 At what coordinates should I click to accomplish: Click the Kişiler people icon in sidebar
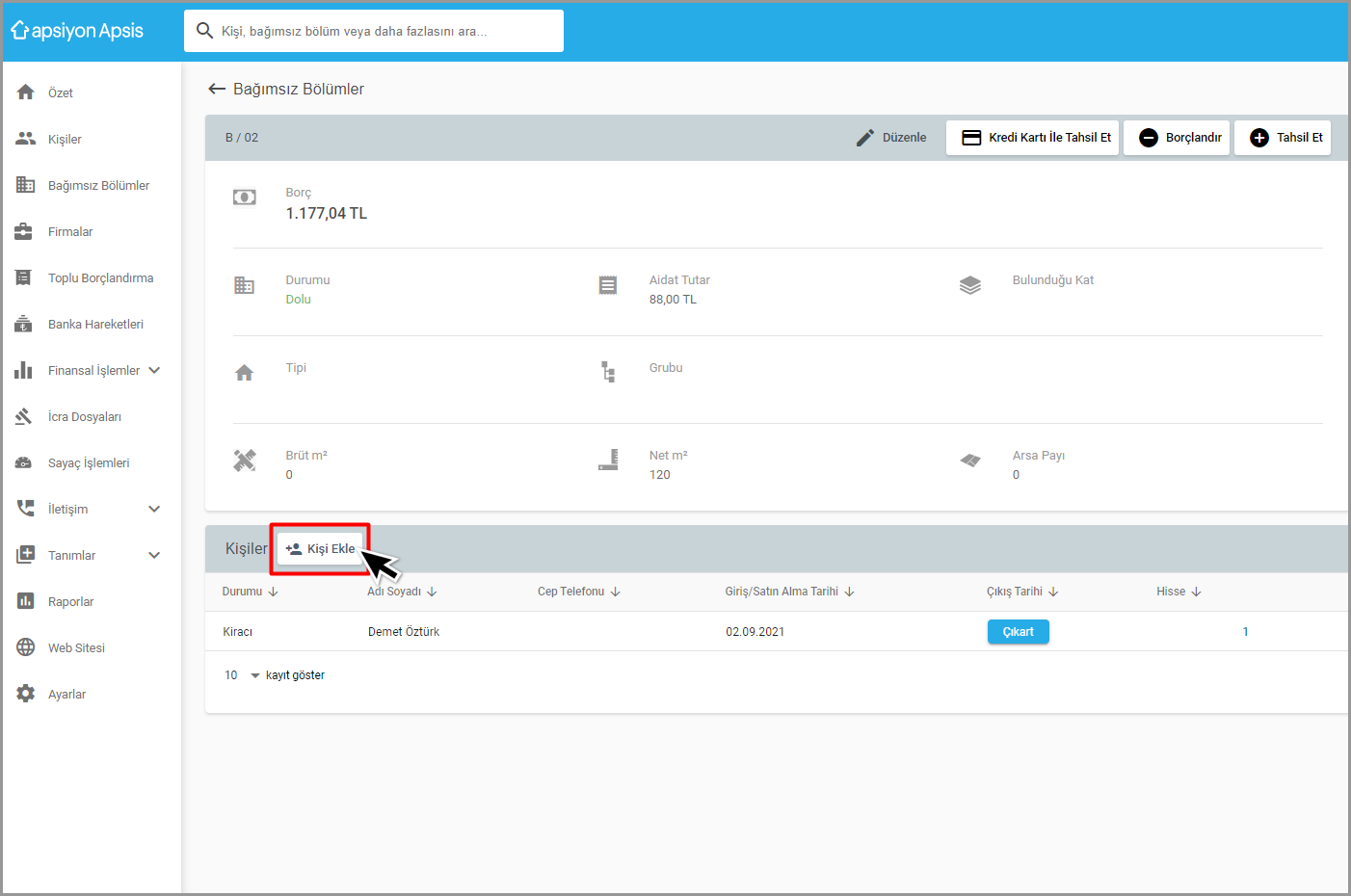pyautogui.click(x=25, y=139)
